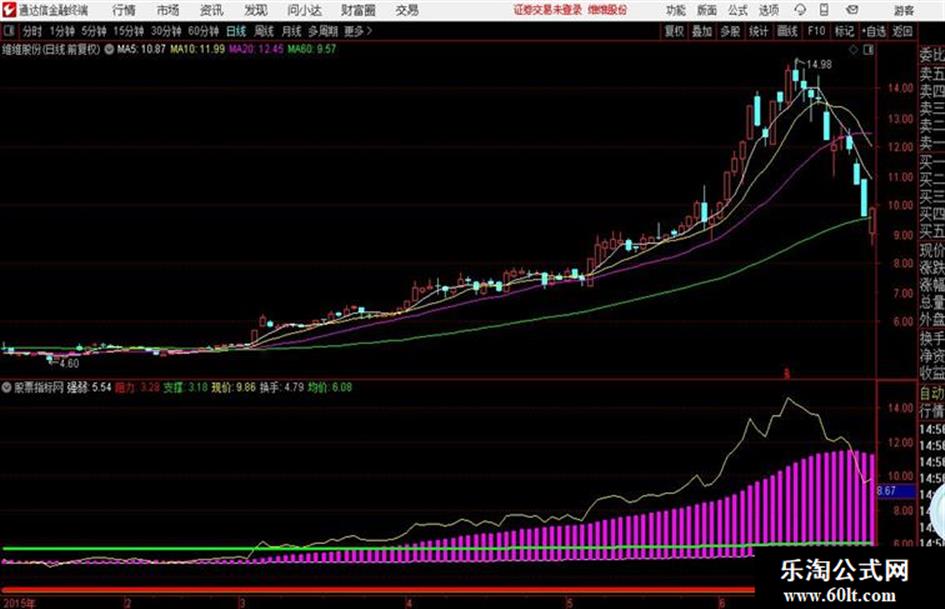Click the 返回 back toolbar button
The image size is (945, 609).
(902, 31)
